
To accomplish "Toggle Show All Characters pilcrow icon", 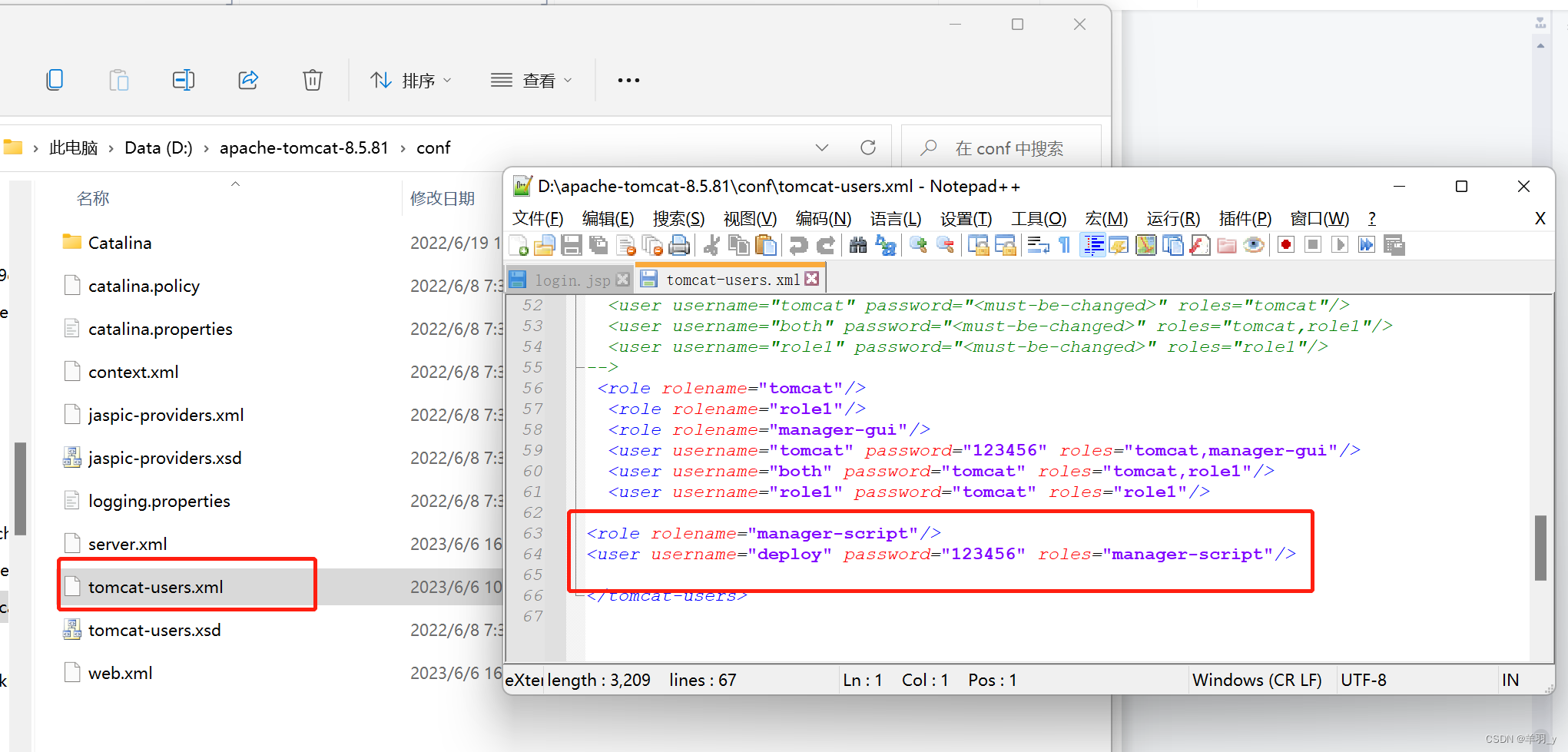I will pos(1064,245).
